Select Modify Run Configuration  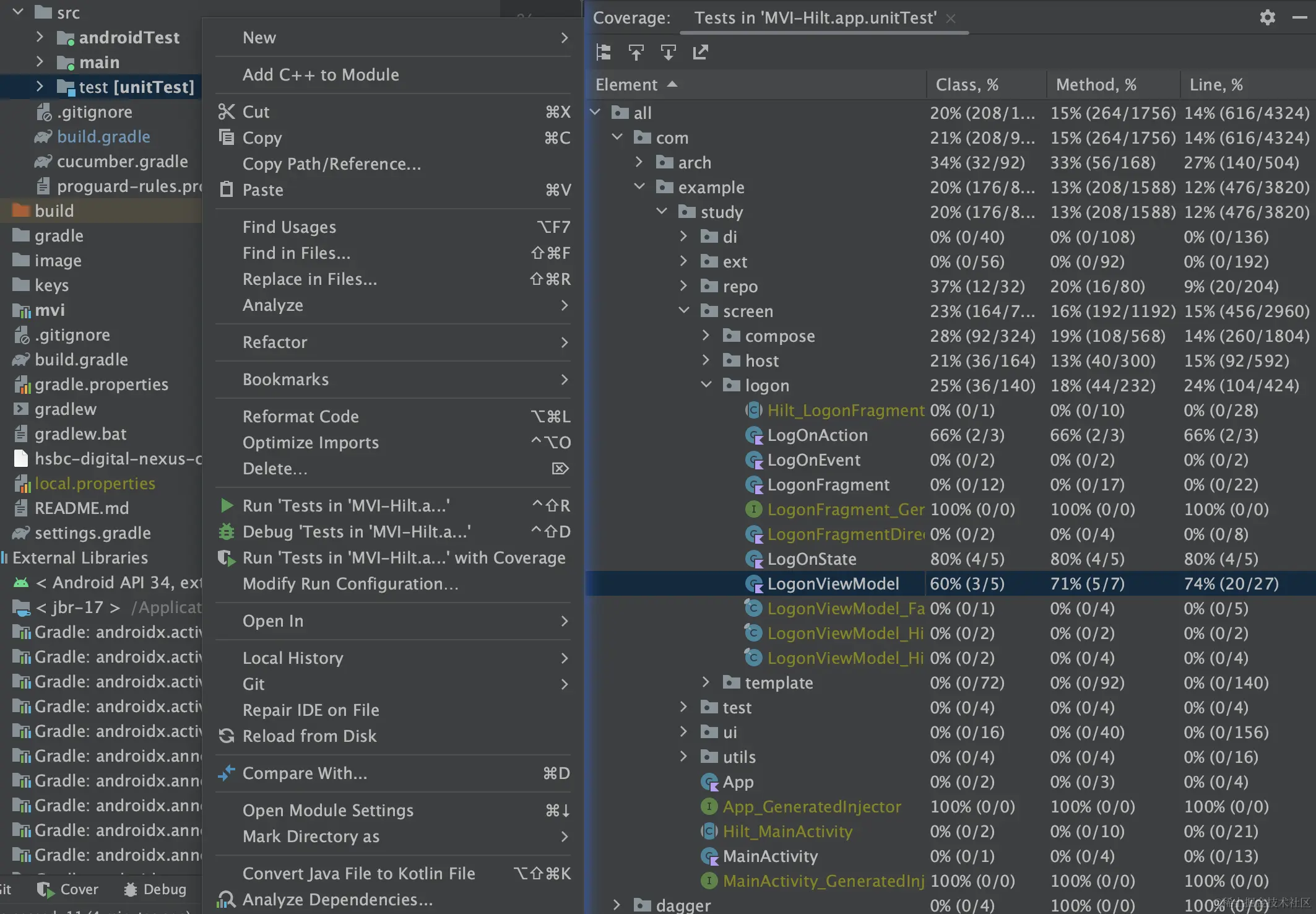392,584
